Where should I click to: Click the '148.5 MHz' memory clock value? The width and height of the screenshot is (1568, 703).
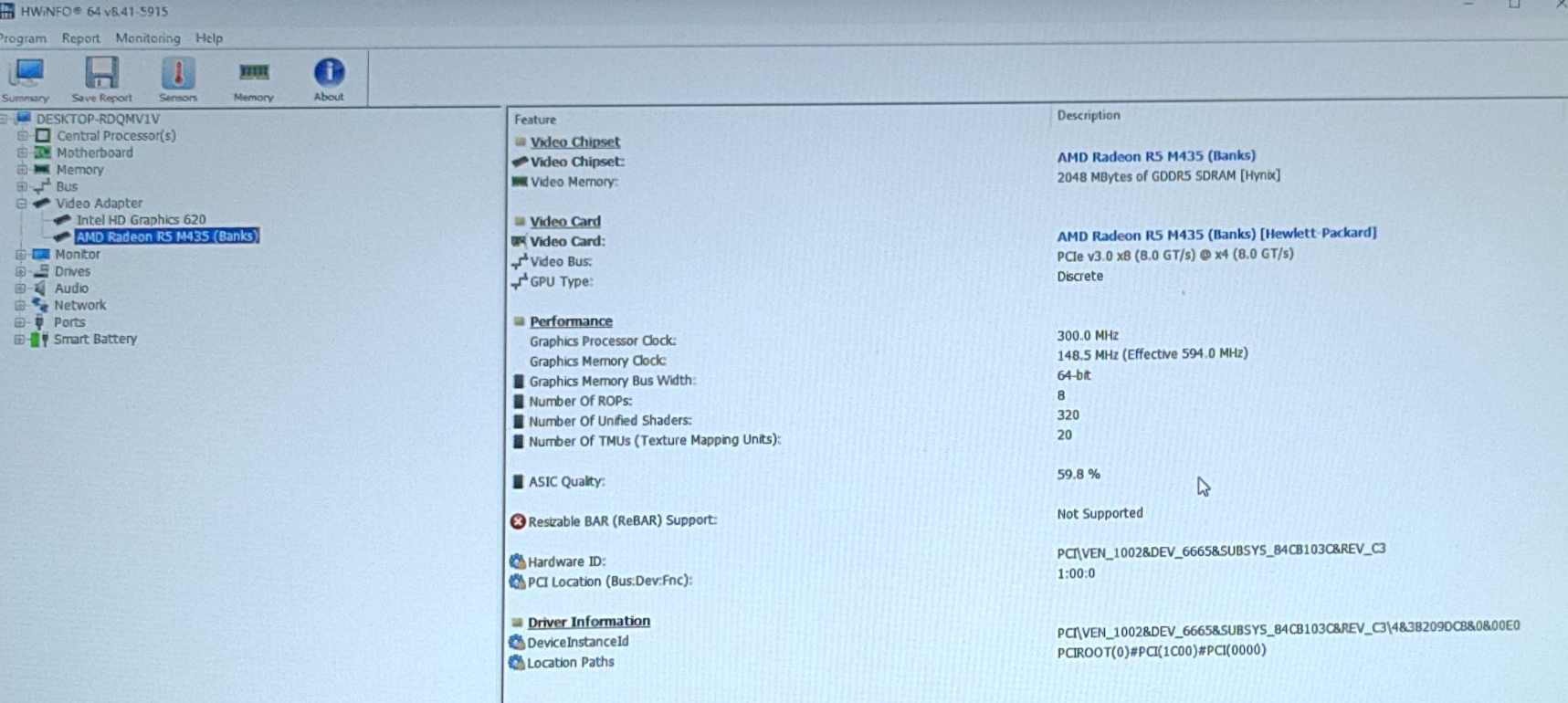pos(1152,354)
